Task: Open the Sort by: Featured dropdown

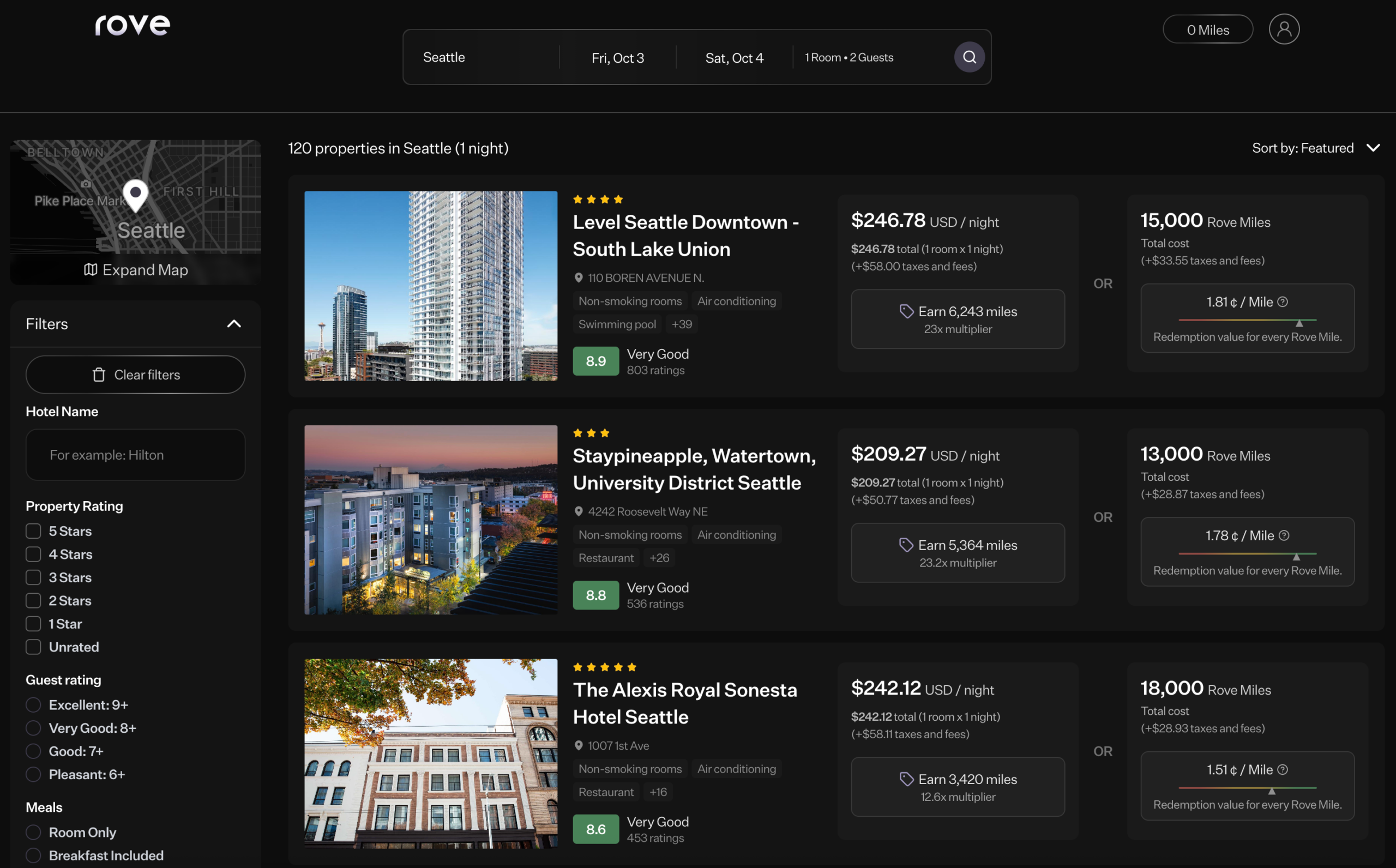Action: point(1315,148)
